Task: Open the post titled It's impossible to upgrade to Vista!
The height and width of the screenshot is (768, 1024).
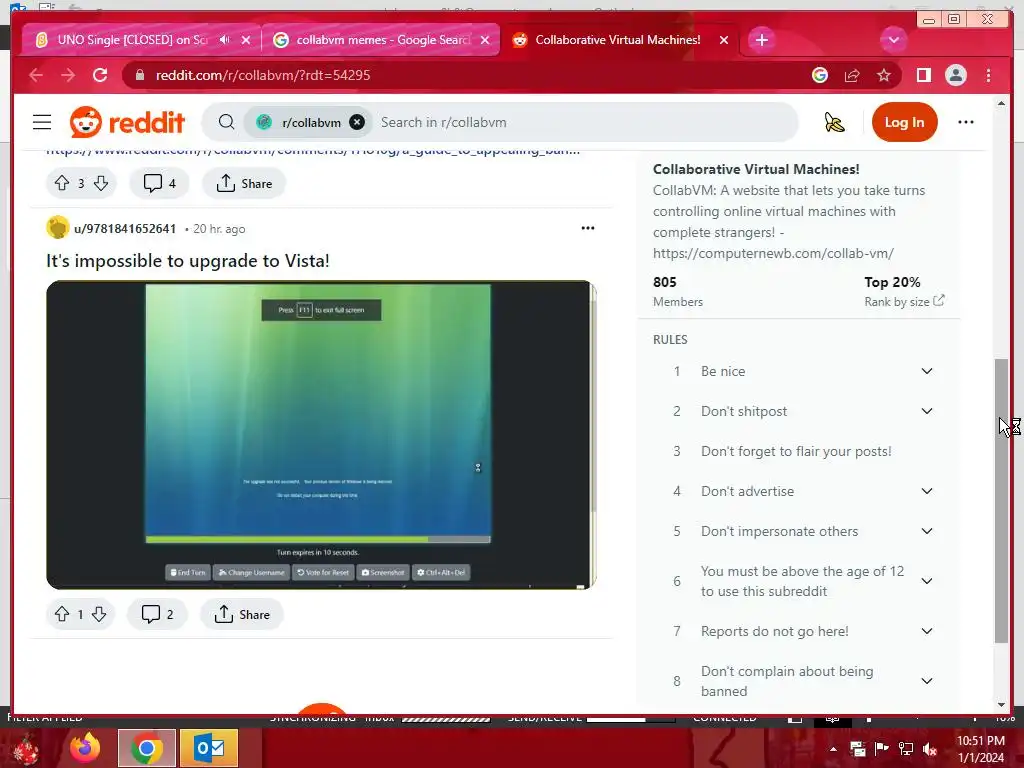Action: pos(187,261)
